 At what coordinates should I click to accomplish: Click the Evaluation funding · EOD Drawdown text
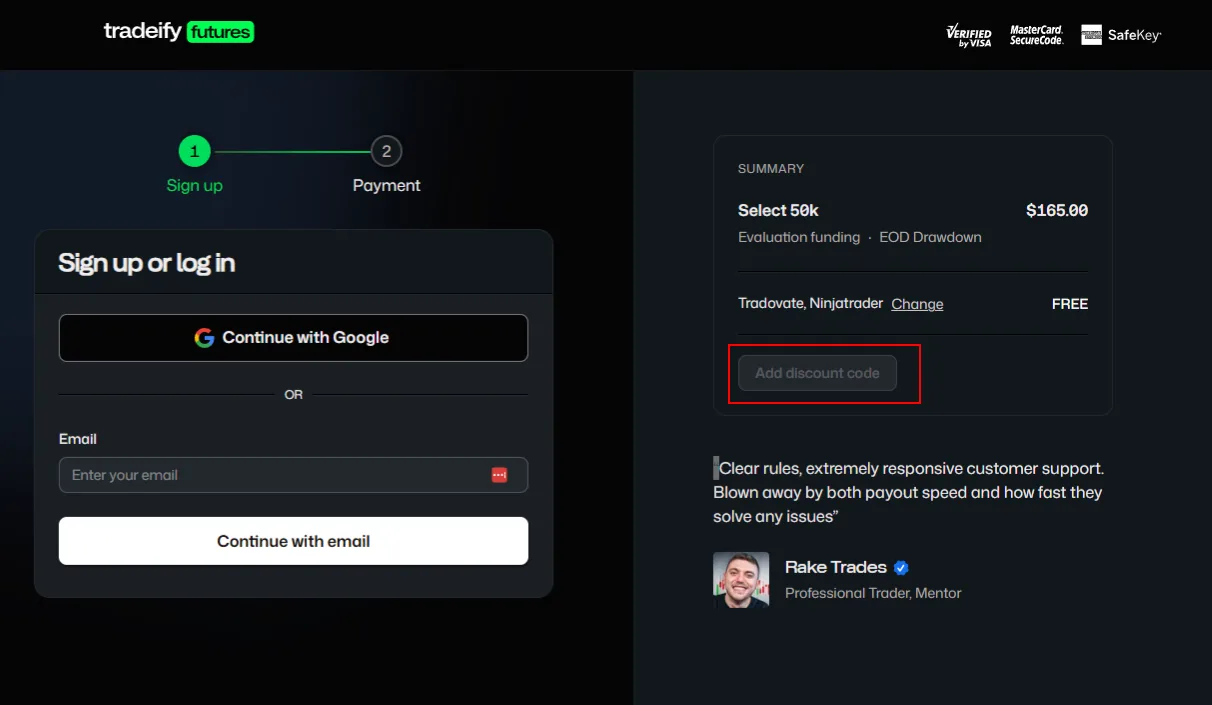coord(860,237)
